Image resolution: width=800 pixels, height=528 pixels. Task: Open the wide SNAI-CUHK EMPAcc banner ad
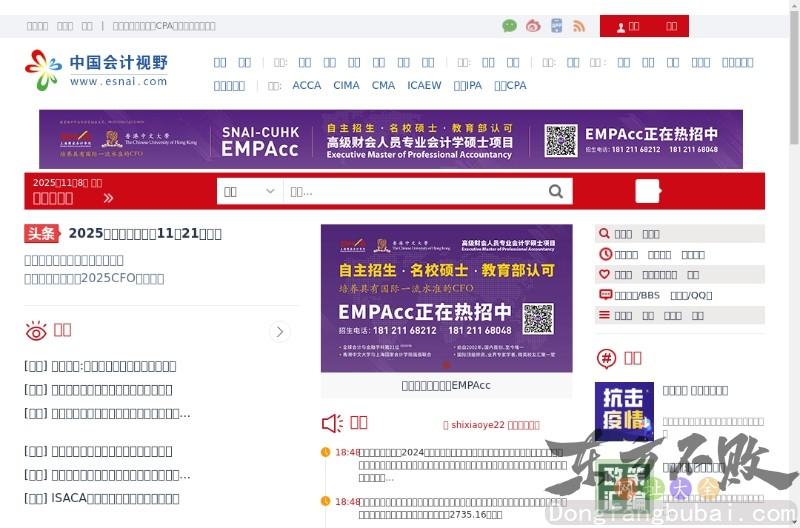coord(391,139)
